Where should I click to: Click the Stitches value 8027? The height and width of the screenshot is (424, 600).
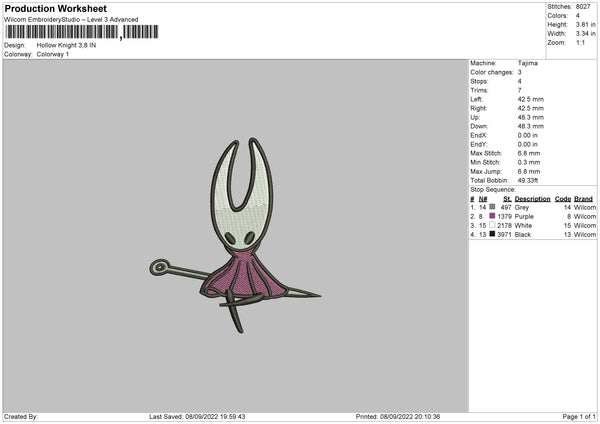coord(583,7)
